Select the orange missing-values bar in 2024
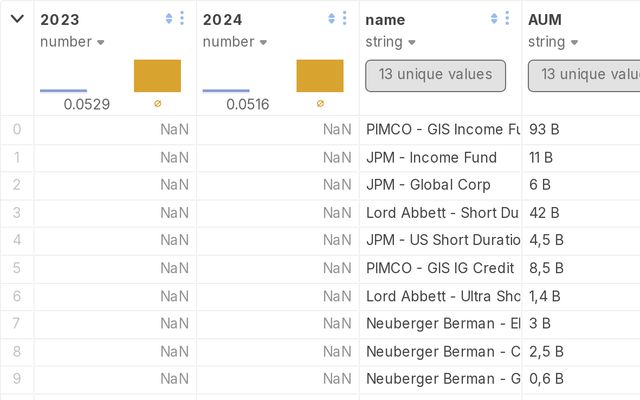 click(320, 76)
